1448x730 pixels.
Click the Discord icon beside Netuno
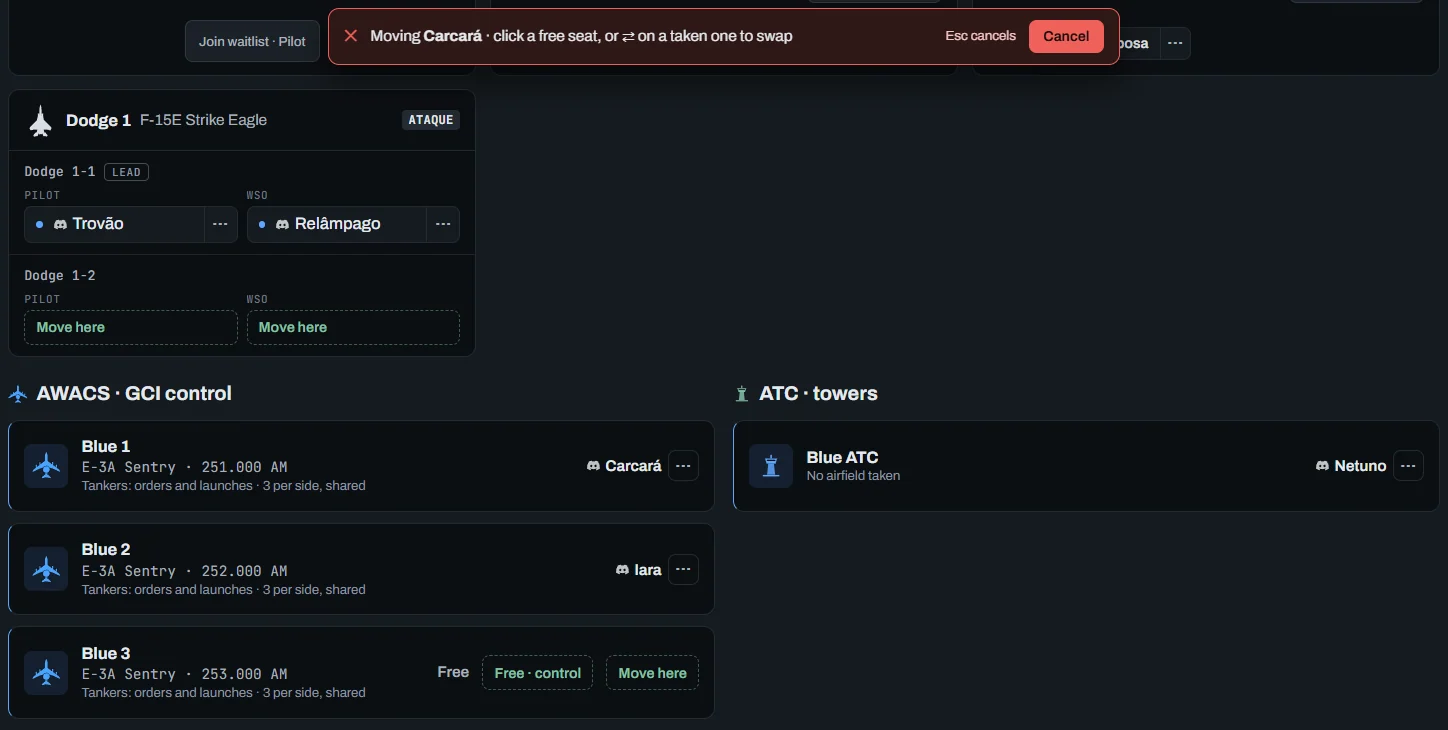1323,466
